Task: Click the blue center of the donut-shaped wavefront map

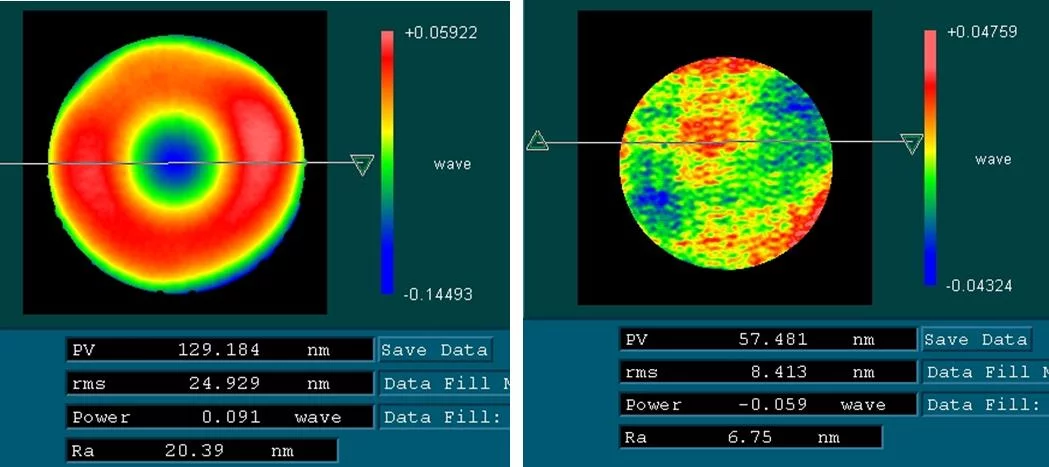Action: 176,163
